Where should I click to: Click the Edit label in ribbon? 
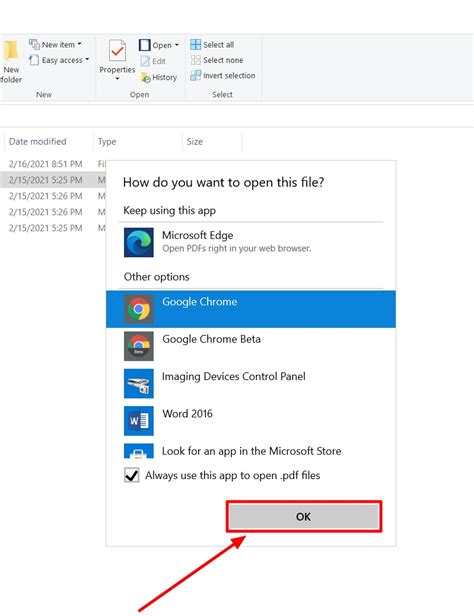point(159,61)
